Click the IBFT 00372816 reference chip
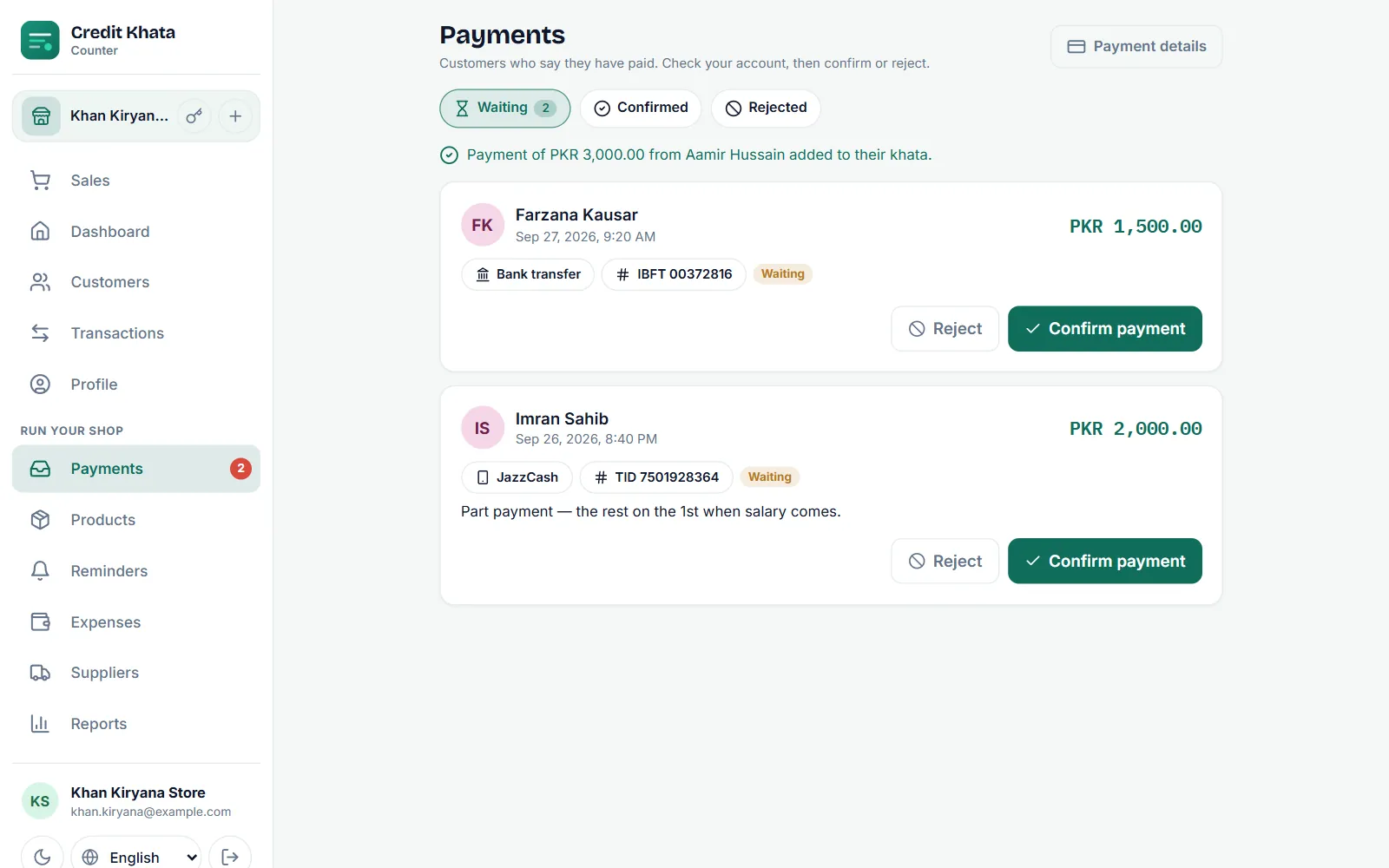This screenshot has width=1389, height=868. click(674, 274)
